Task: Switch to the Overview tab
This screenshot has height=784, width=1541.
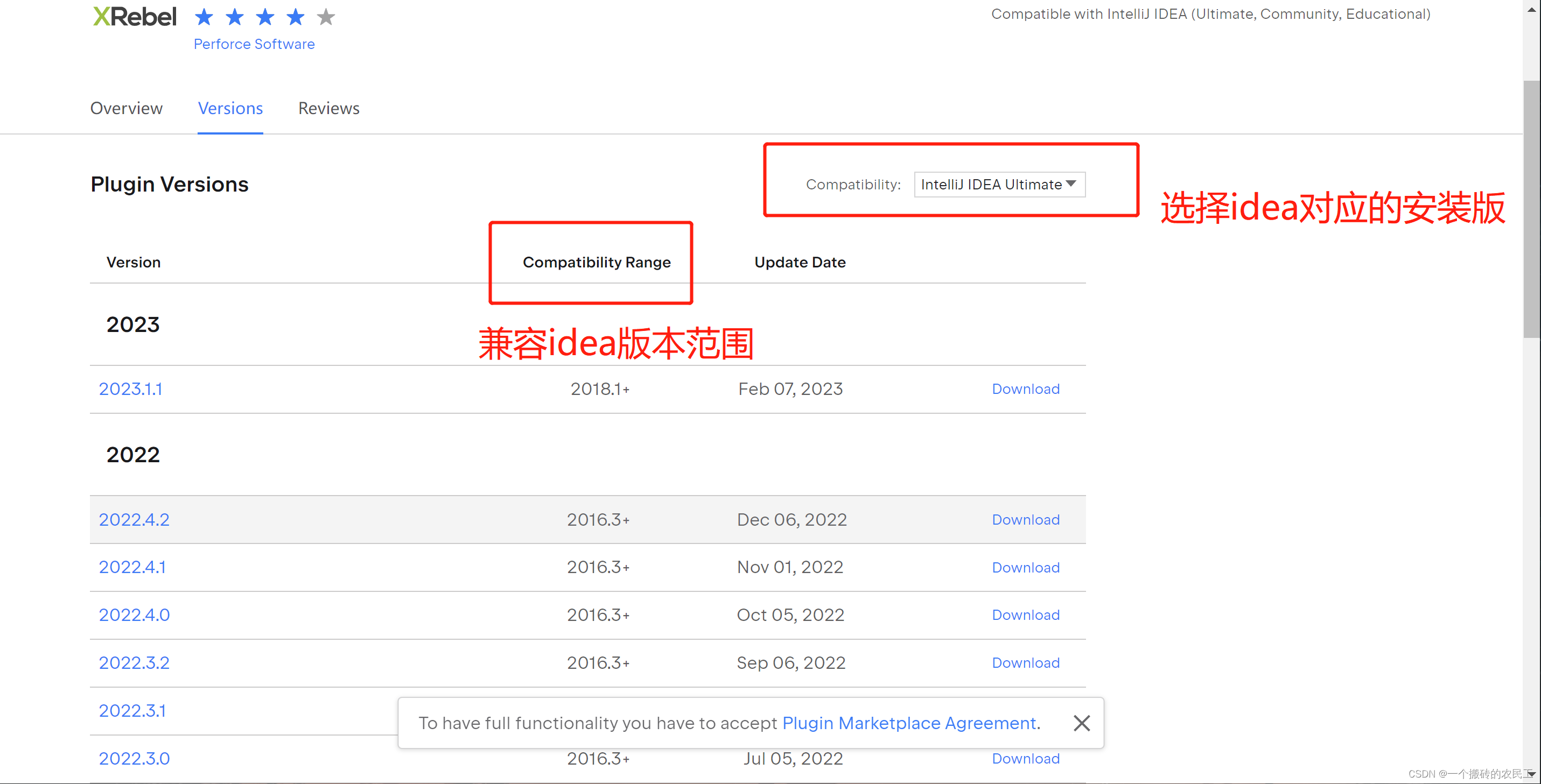Action: [126, 108]
